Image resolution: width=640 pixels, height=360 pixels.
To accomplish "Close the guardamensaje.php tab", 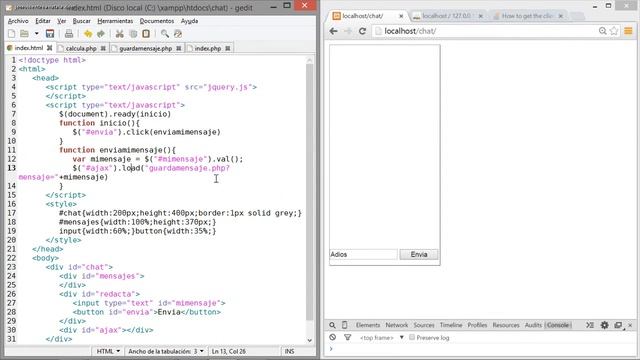I will [178, 48].
